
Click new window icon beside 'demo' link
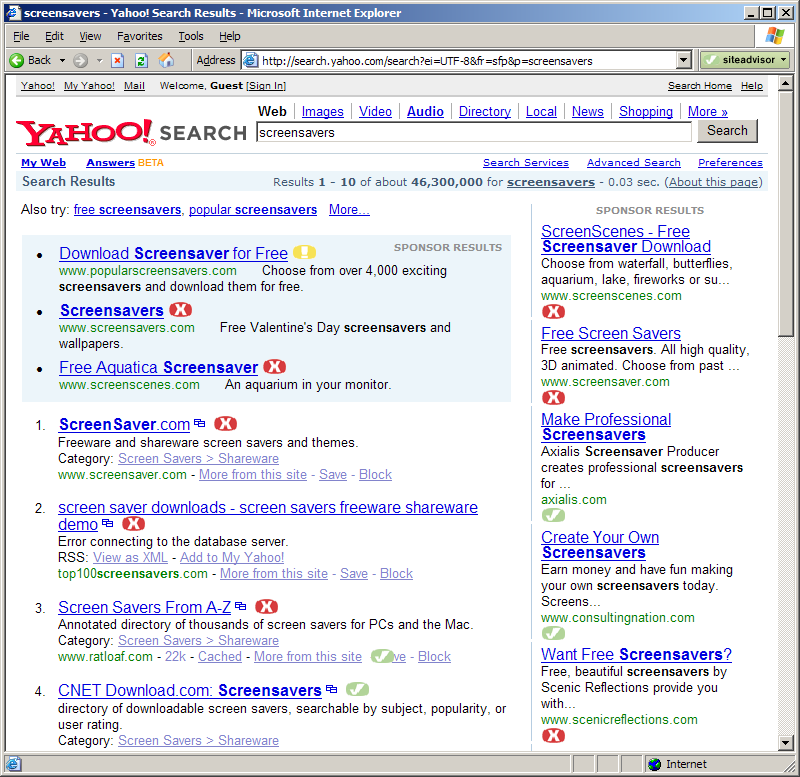point(108,523)
